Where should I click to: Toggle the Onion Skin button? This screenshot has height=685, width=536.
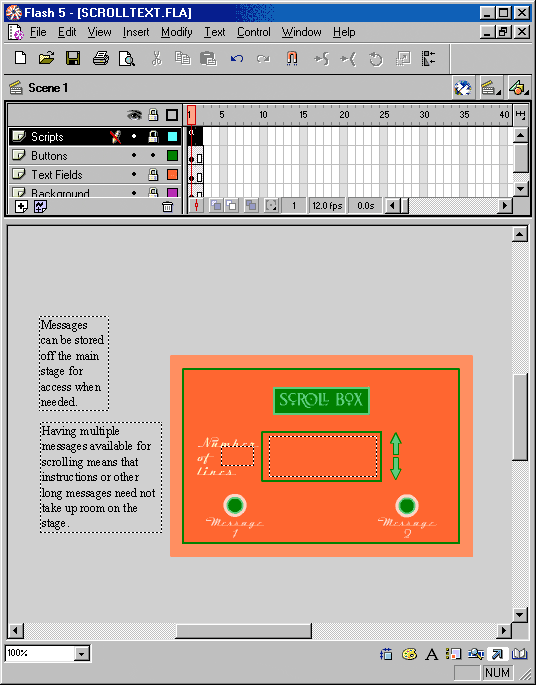pos(215,205)
